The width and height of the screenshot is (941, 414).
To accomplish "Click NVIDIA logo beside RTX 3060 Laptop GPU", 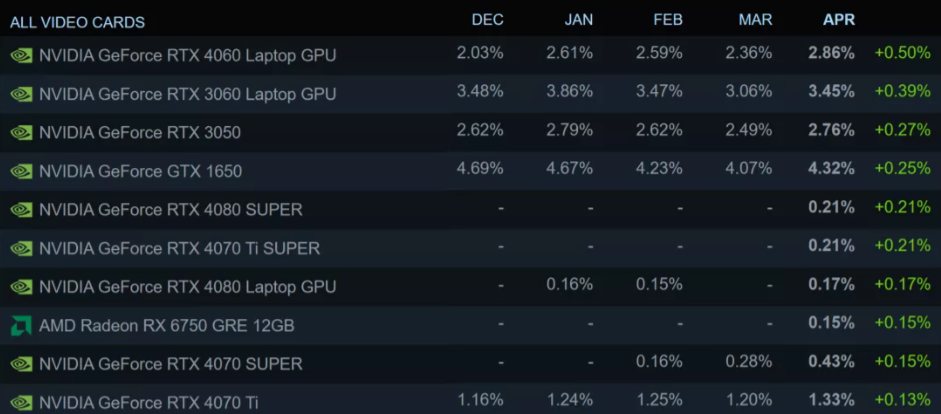I will [x=21, y=94].
